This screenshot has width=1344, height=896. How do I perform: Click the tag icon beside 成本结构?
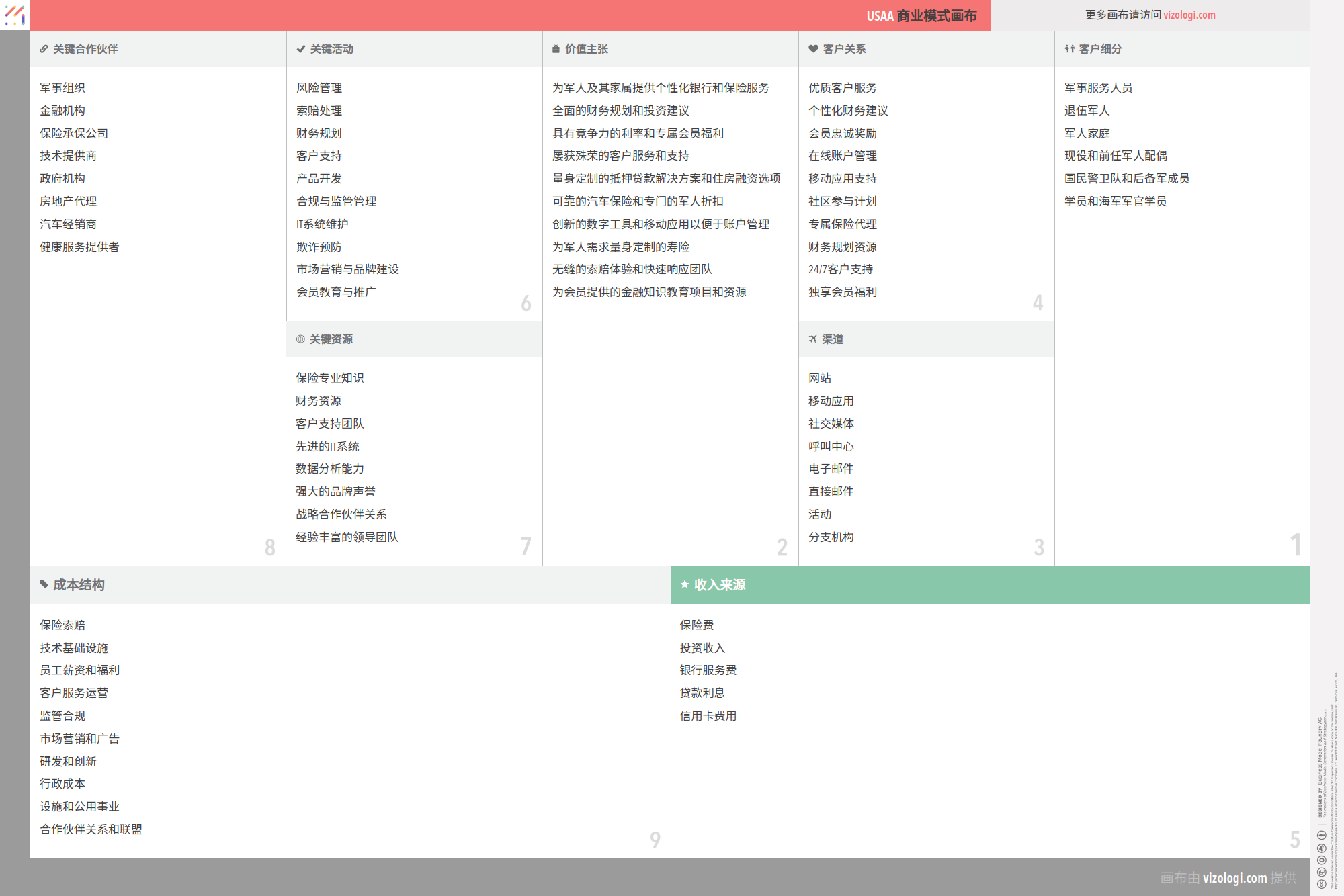(x=44, y=585)
